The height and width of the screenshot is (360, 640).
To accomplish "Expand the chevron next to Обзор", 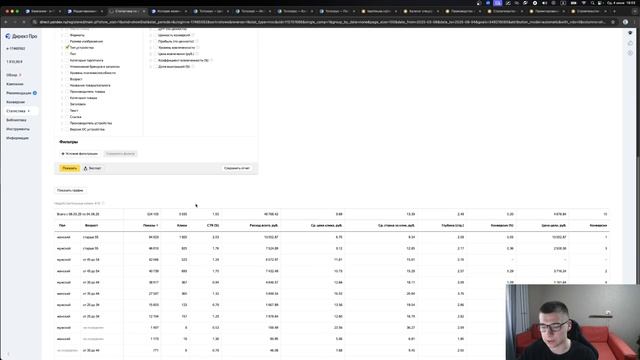I will (20, 75).
